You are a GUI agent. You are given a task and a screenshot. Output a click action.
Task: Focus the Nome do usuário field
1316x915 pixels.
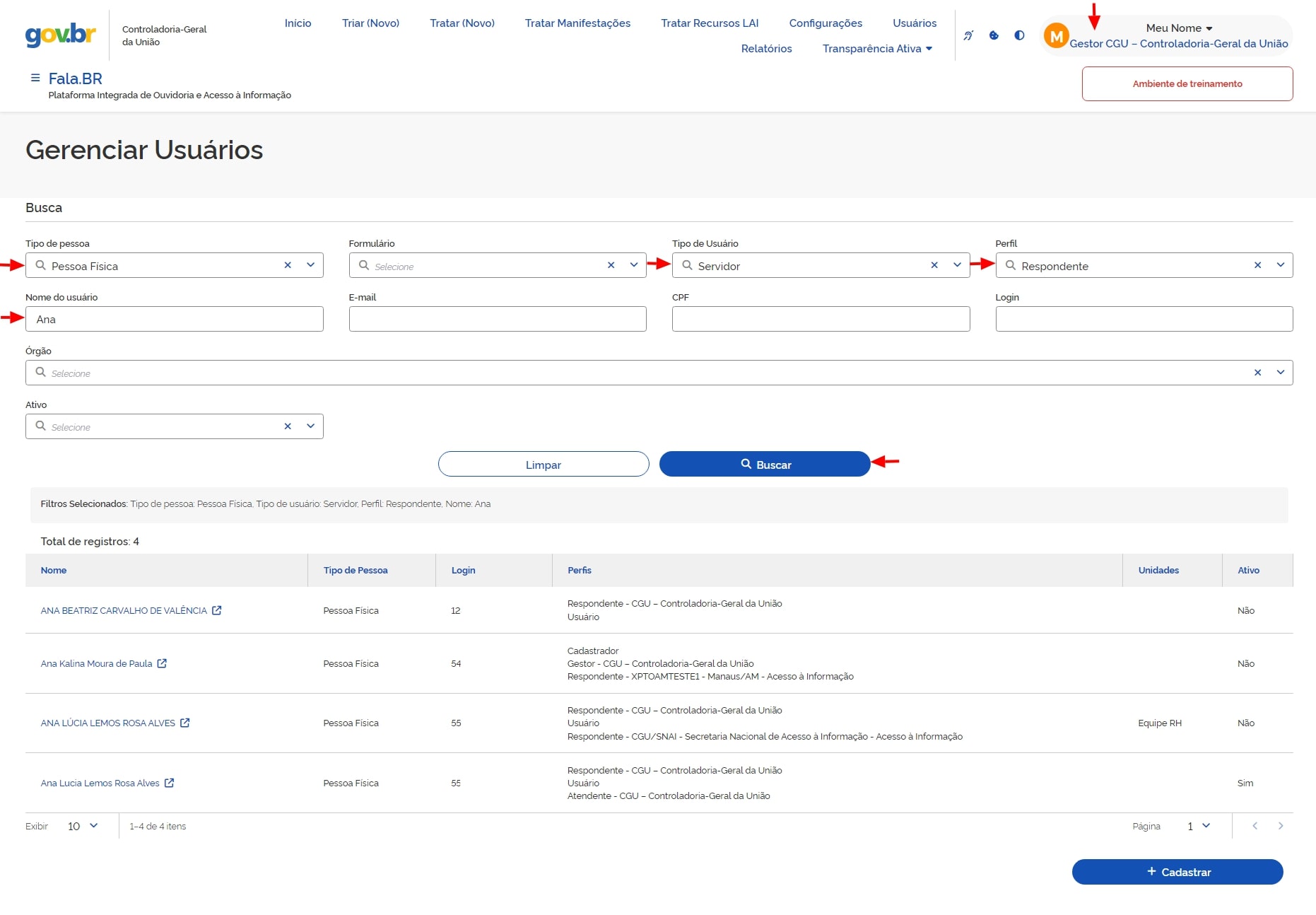click(175, 319)
